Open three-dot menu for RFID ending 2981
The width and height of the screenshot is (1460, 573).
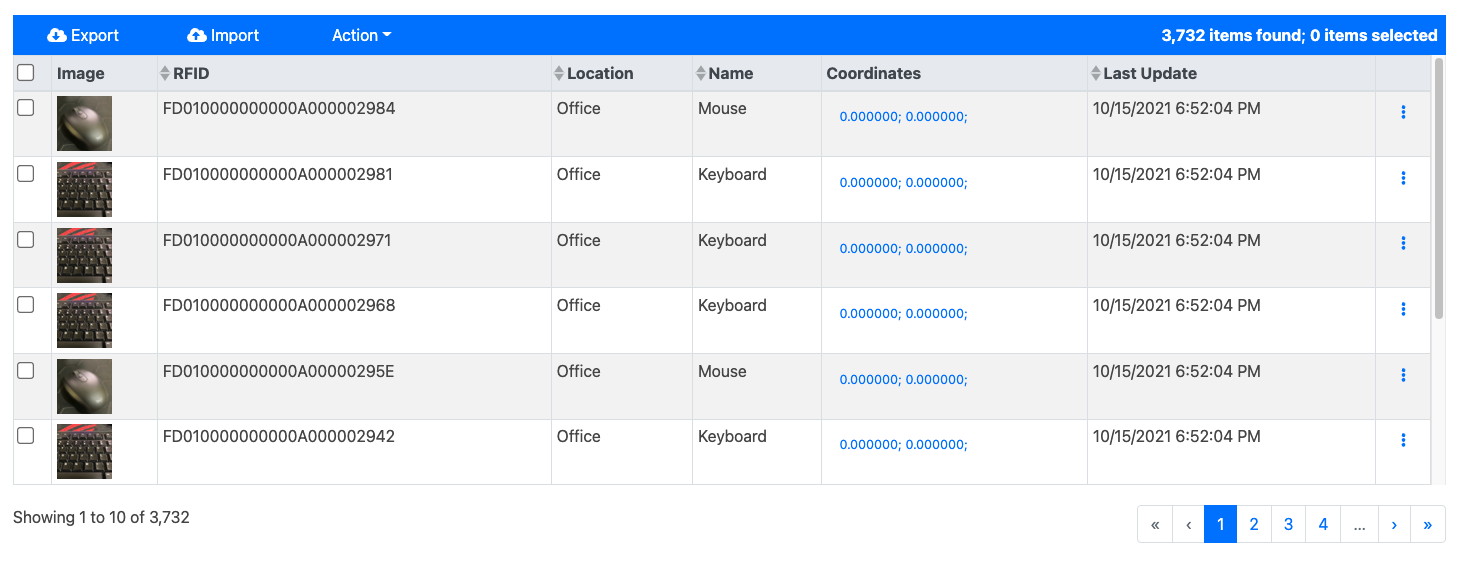pos(1403,178)
